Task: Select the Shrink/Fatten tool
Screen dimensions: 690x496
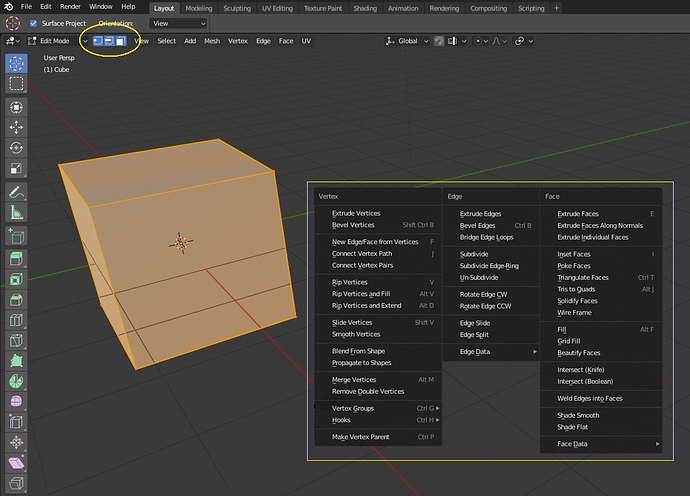Action: [16, 442]
